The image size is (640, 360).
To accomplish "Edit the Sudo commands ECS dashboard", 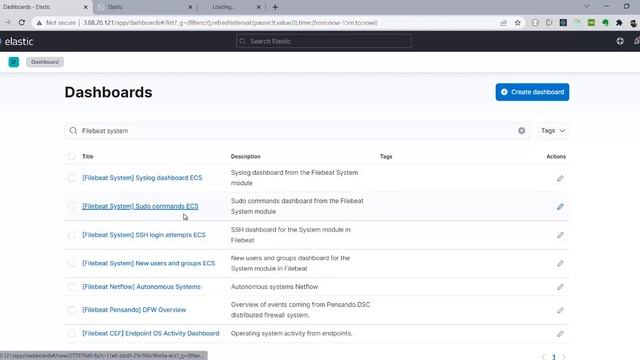I will [x=560, y=207].
